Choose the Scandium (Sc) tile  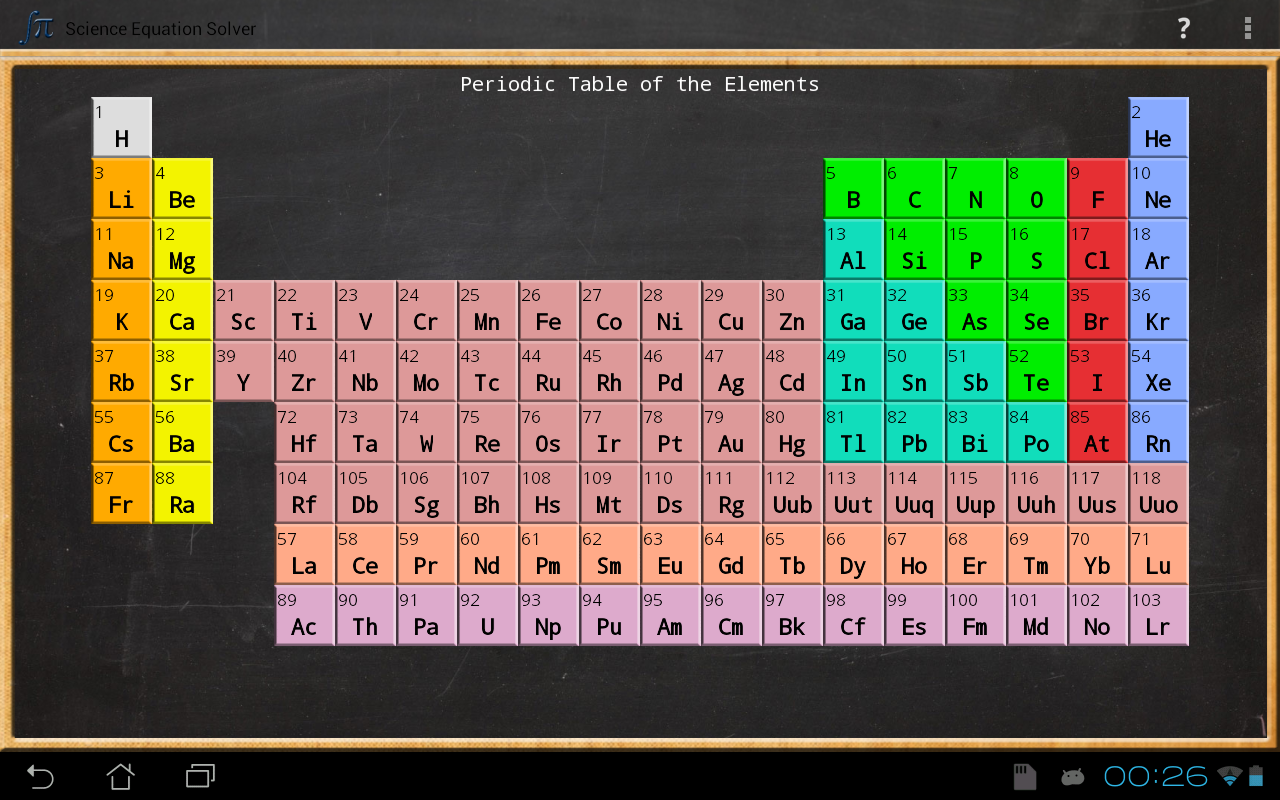point(244,310)
